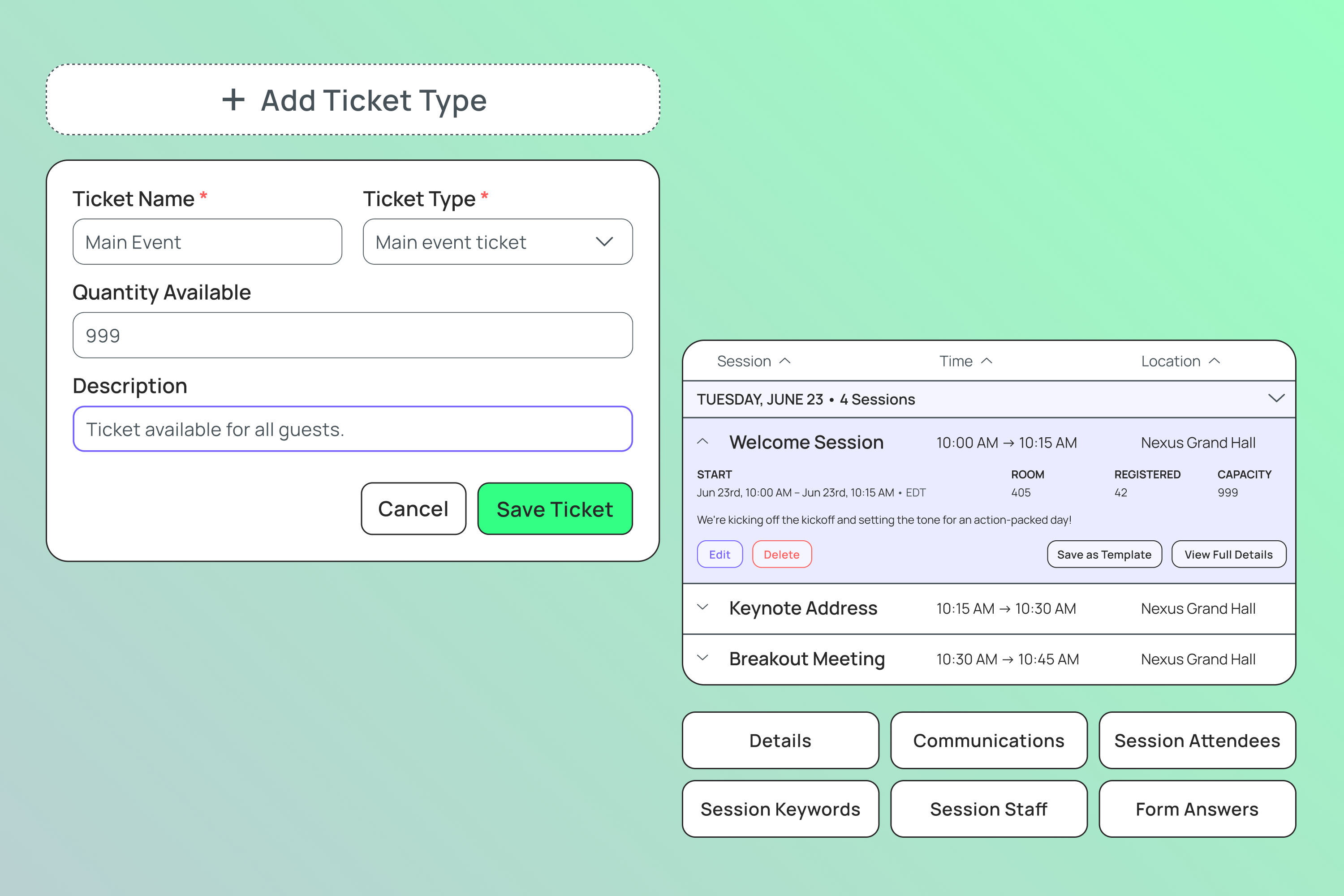Click Capacity value 999 in session
Viewport: 1344px width, 896px height.
(x=1228, y=492)
